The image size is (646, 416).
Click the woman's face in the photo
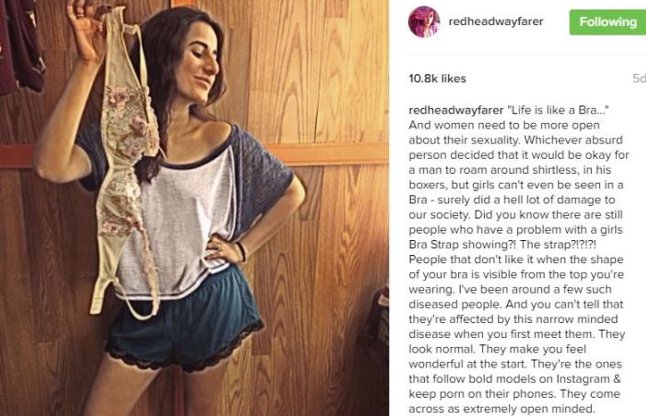click(x=199, y=66)
